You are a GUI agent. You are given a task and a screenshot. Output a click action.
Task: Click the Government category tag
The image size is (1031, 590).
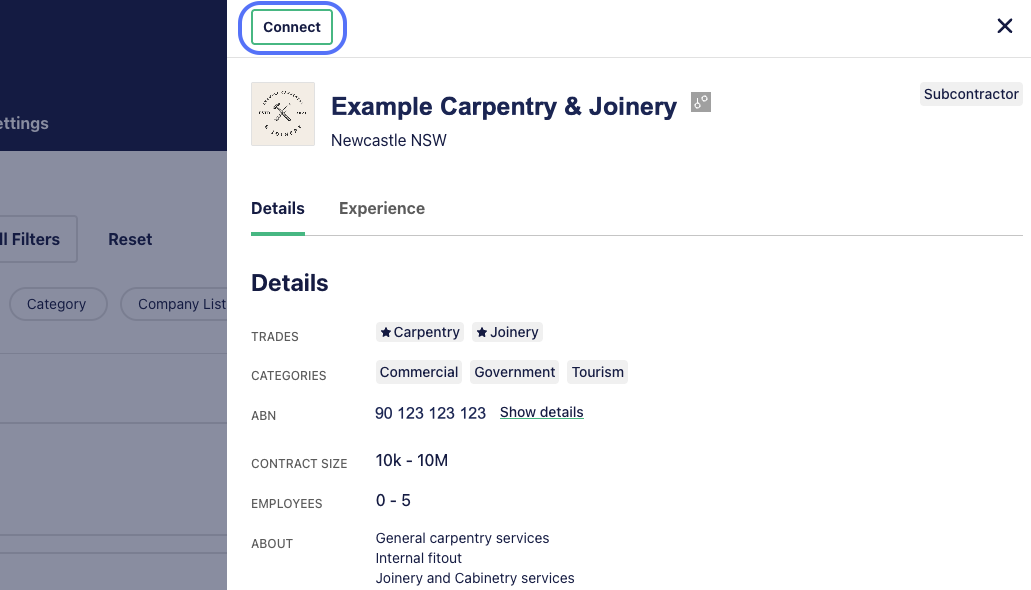click(515, 372)
